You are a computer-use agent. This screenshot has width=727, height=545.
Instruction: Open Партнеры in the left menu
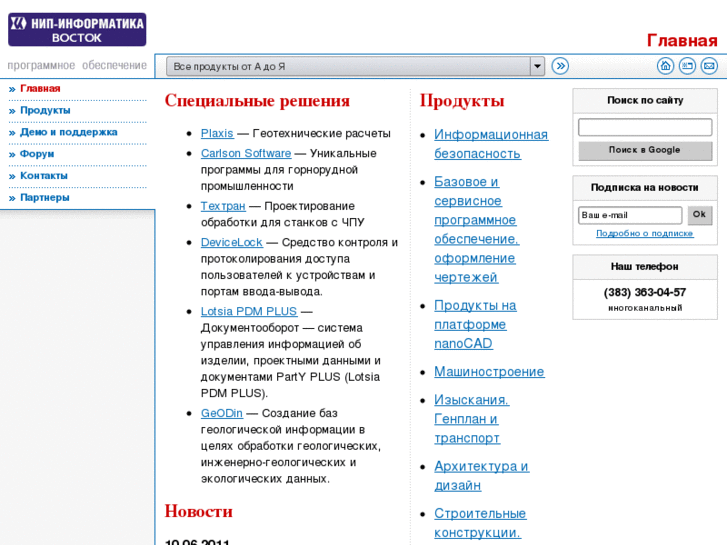click(x=45, y=198)
